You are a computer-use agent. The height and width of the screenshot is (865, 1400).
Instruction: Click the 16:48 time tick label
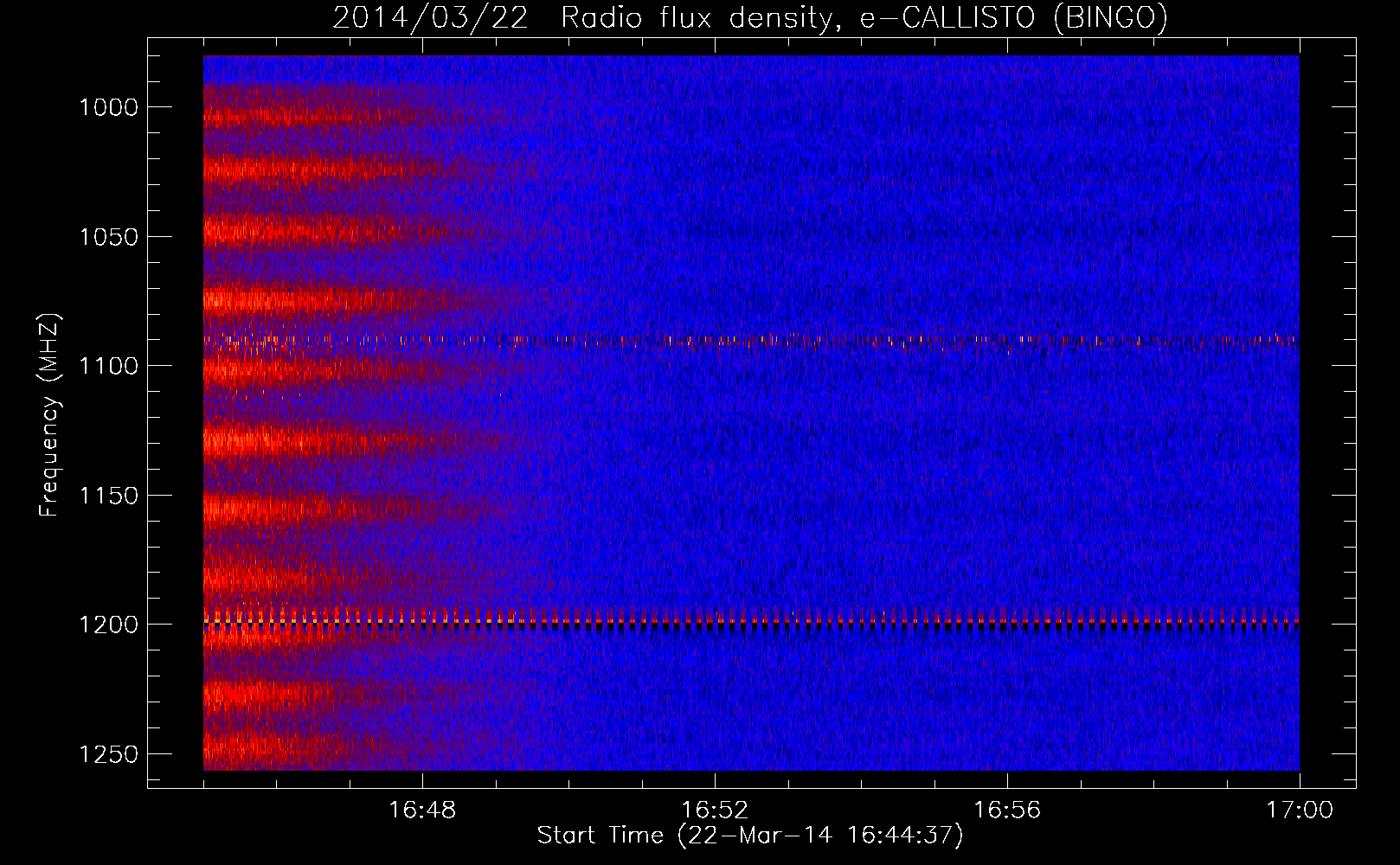[x=422, y=811]
